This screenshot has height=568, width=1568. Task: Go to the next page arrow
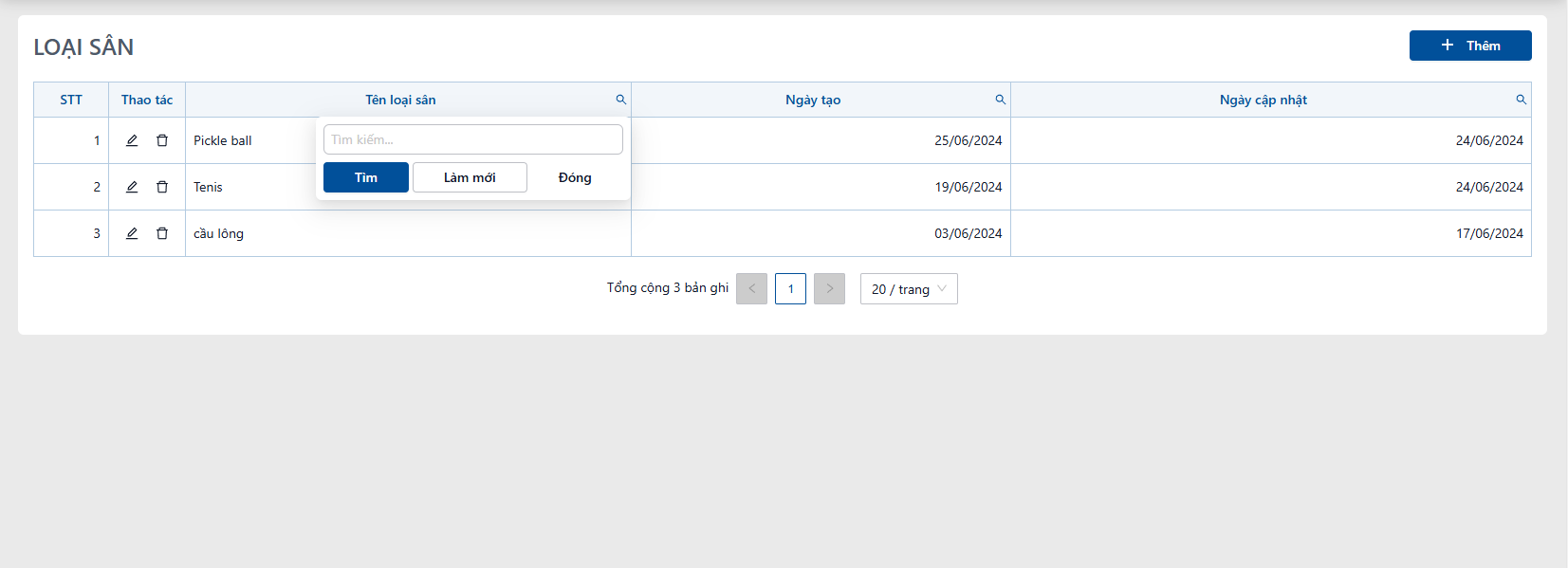(829, 289)
